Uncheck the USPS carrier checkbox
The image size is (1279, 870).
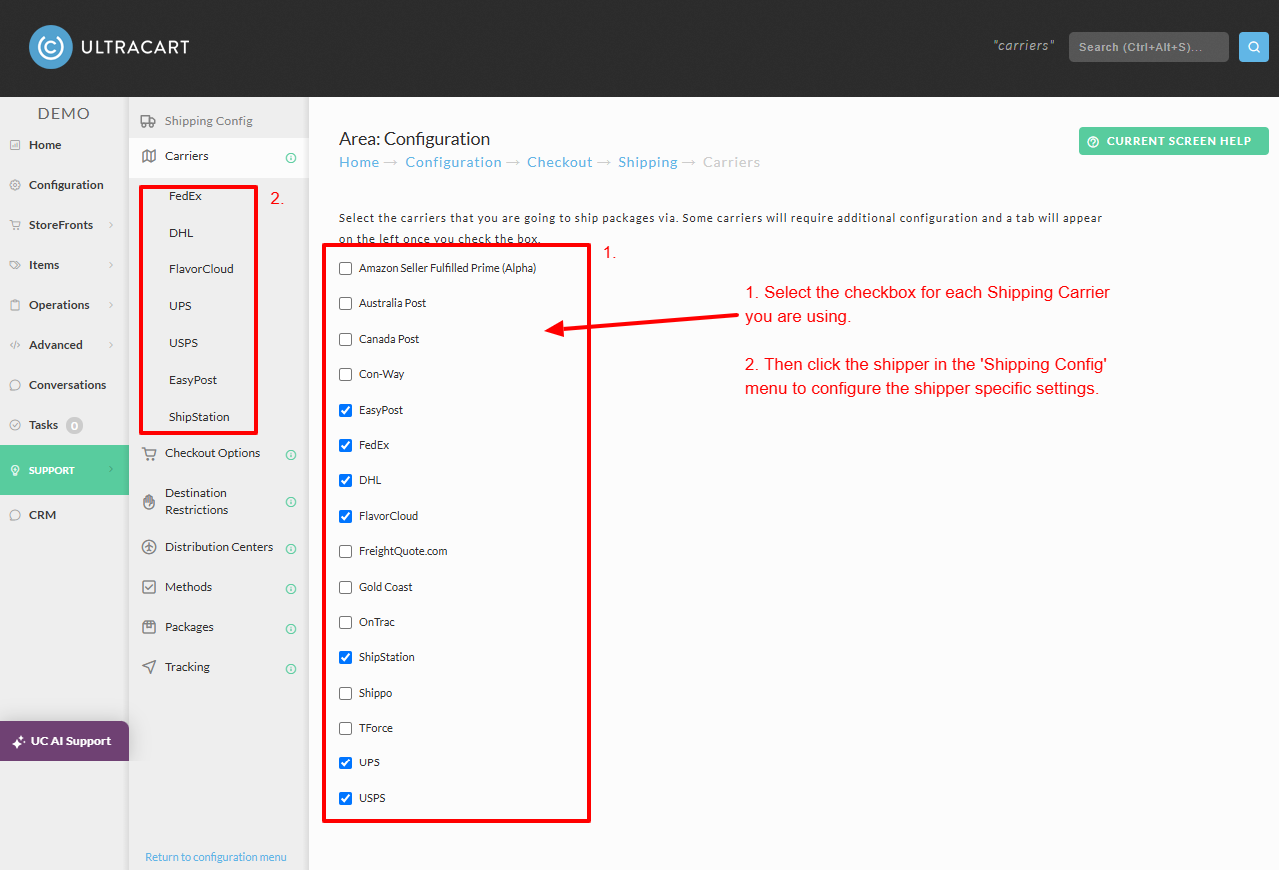click(346, 798)
